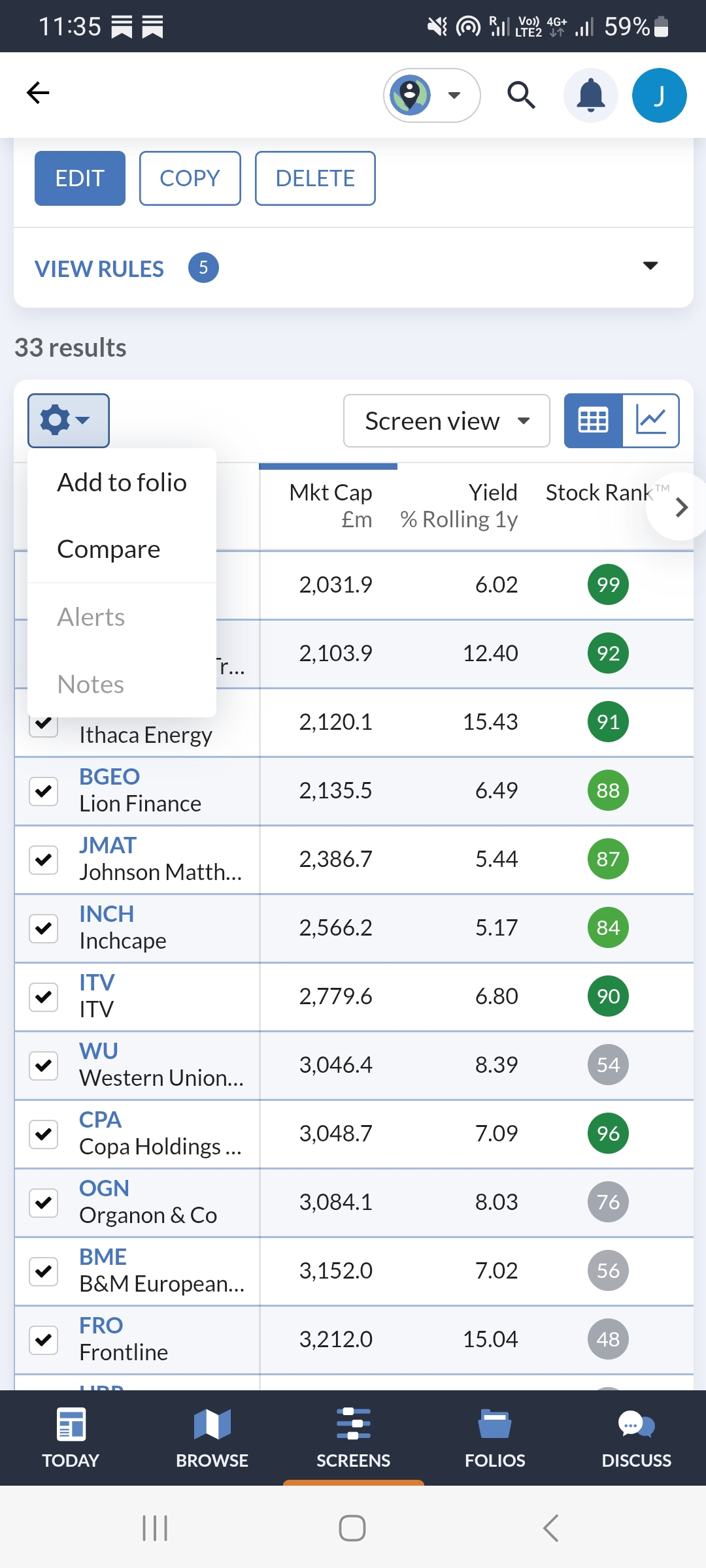
Task: Expand the VIEW RULES section
Action: point(353,268)
